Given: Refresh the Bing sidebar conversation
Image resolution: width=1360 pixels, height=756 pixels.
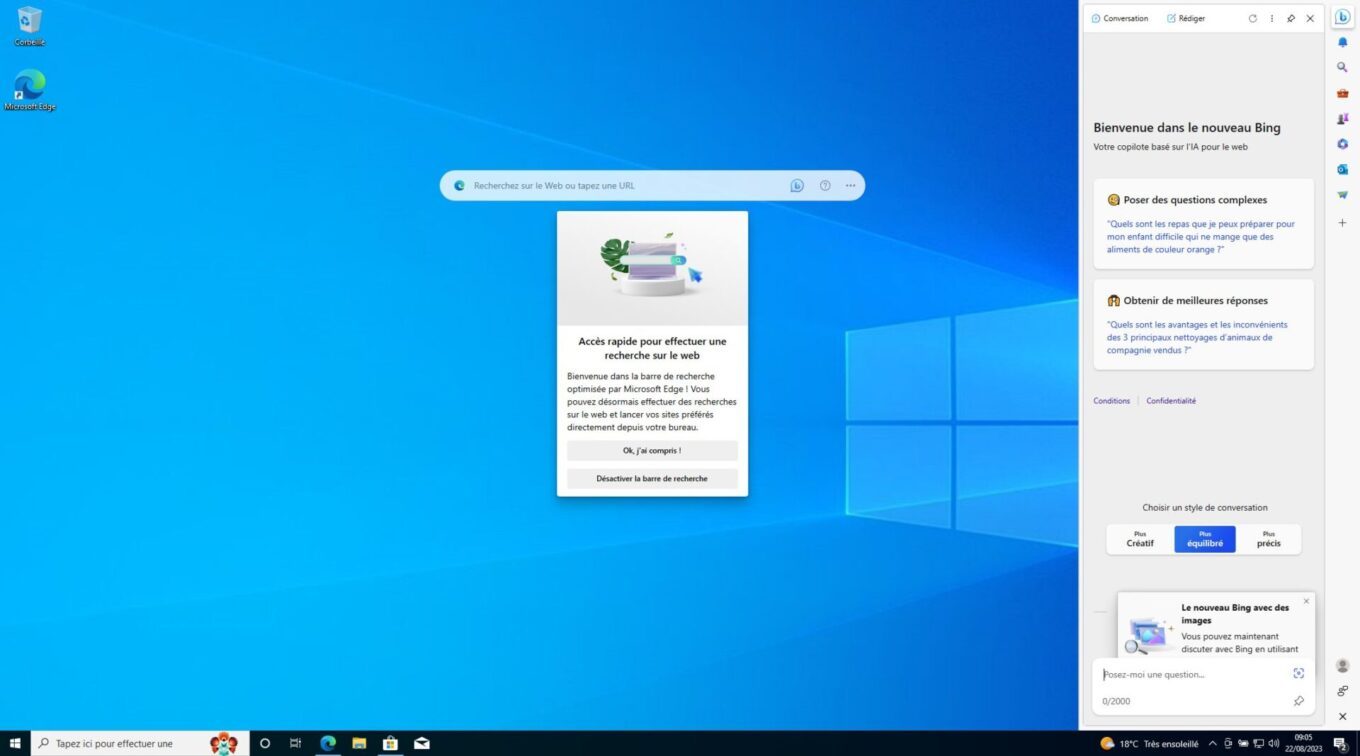Looking at the screenshot, I should tap(1253, 18).
